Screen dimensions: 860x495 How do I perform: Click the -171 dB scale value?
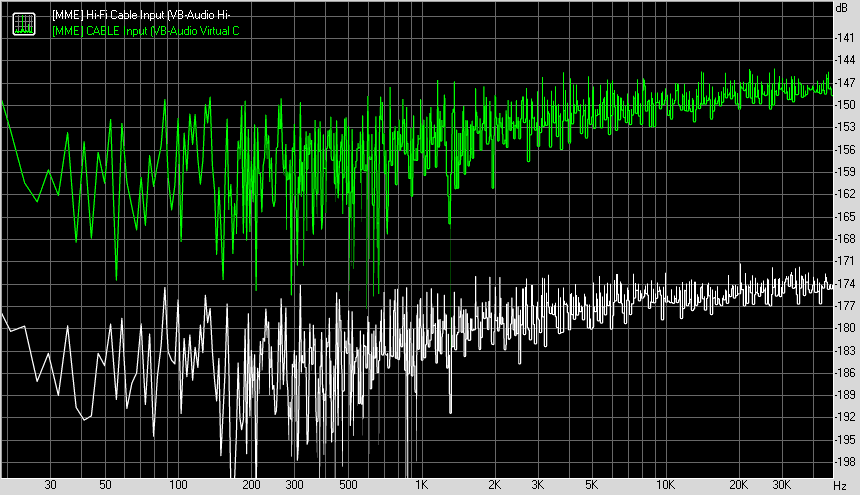(845, 261)
